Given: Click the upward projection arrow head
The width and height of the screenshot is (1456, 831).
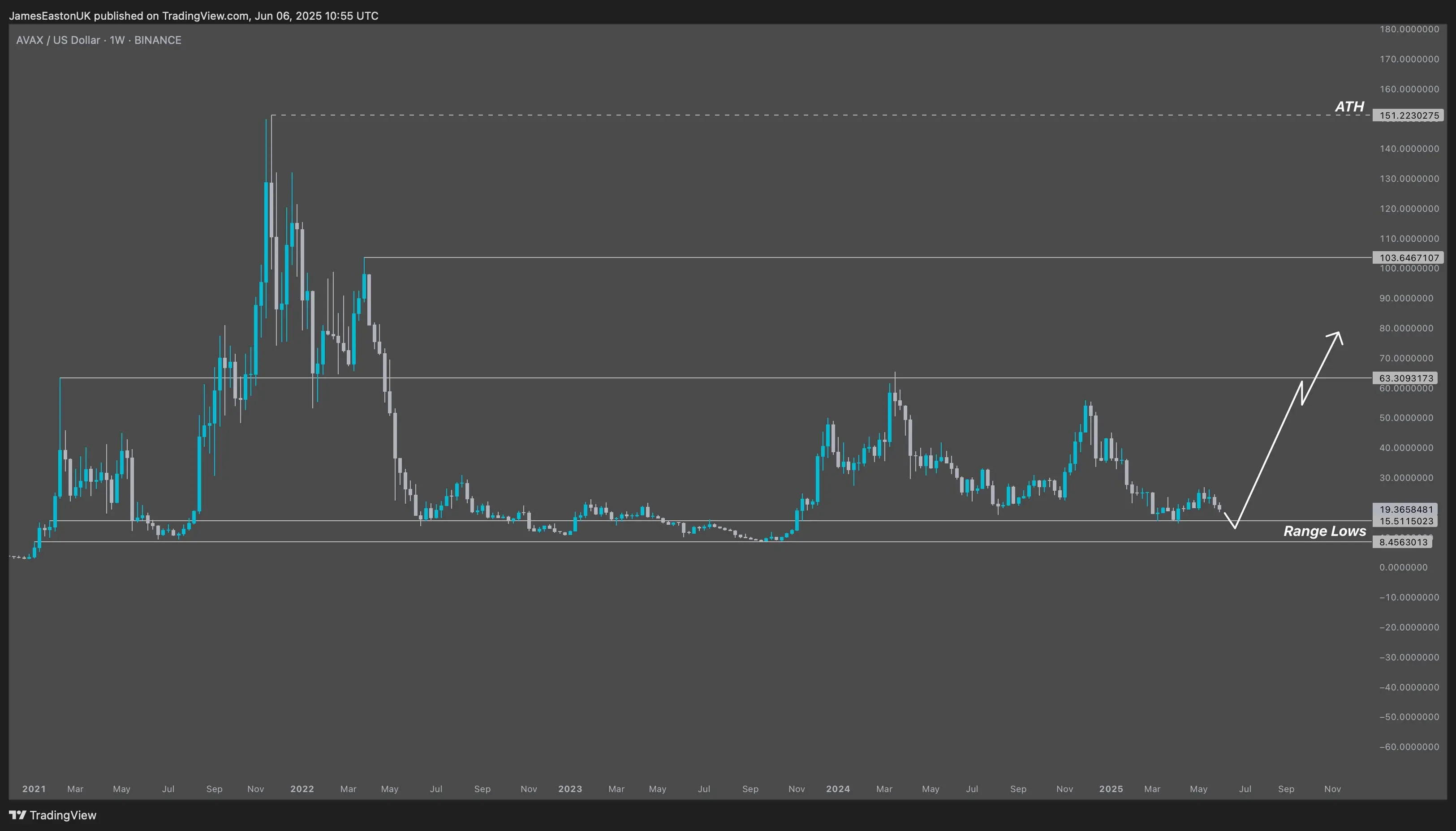Looking at the screenshot, I should (1338, 334).
